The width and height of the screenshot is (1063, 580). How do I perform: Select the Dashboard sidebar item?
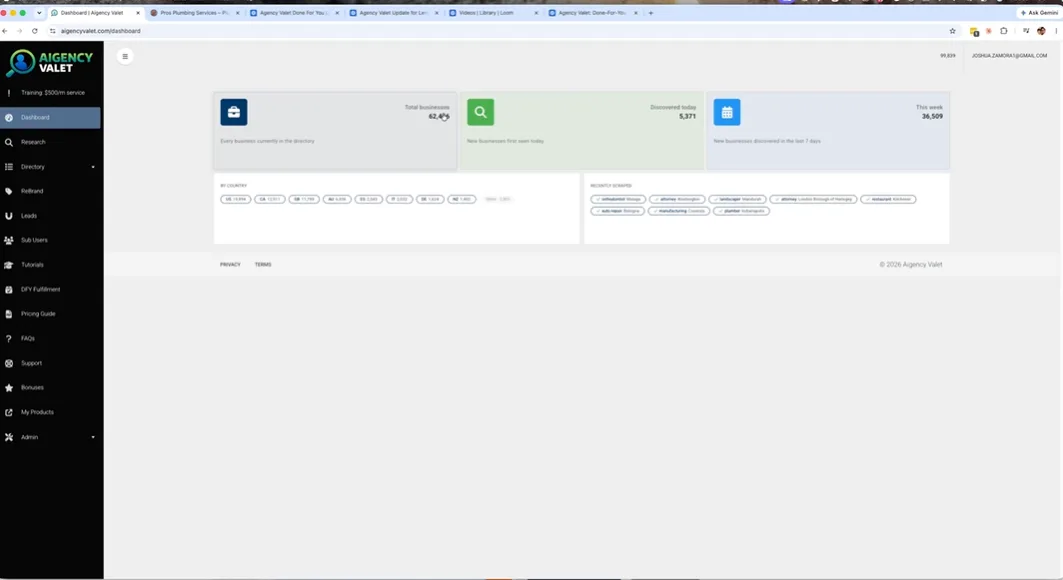coord(50,117)
